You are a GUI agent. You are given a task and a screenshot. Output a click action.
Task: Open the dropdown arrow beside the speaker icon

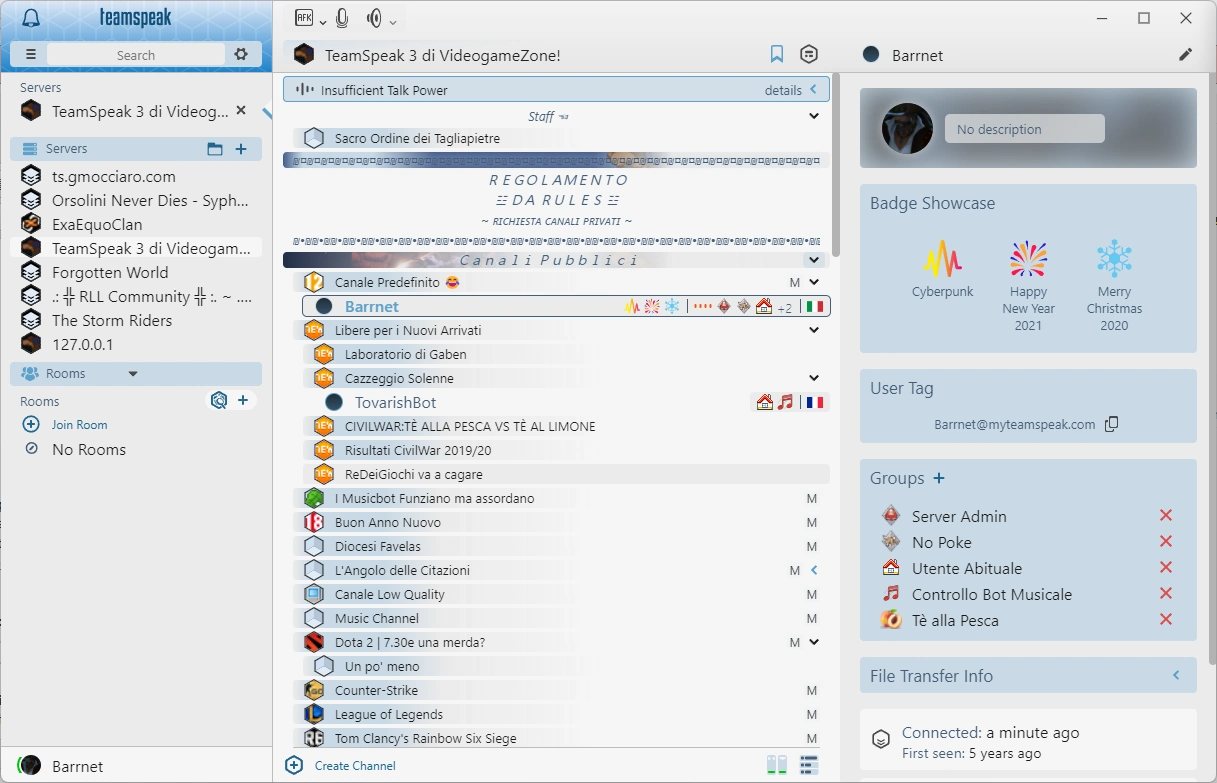pos(392,22)
